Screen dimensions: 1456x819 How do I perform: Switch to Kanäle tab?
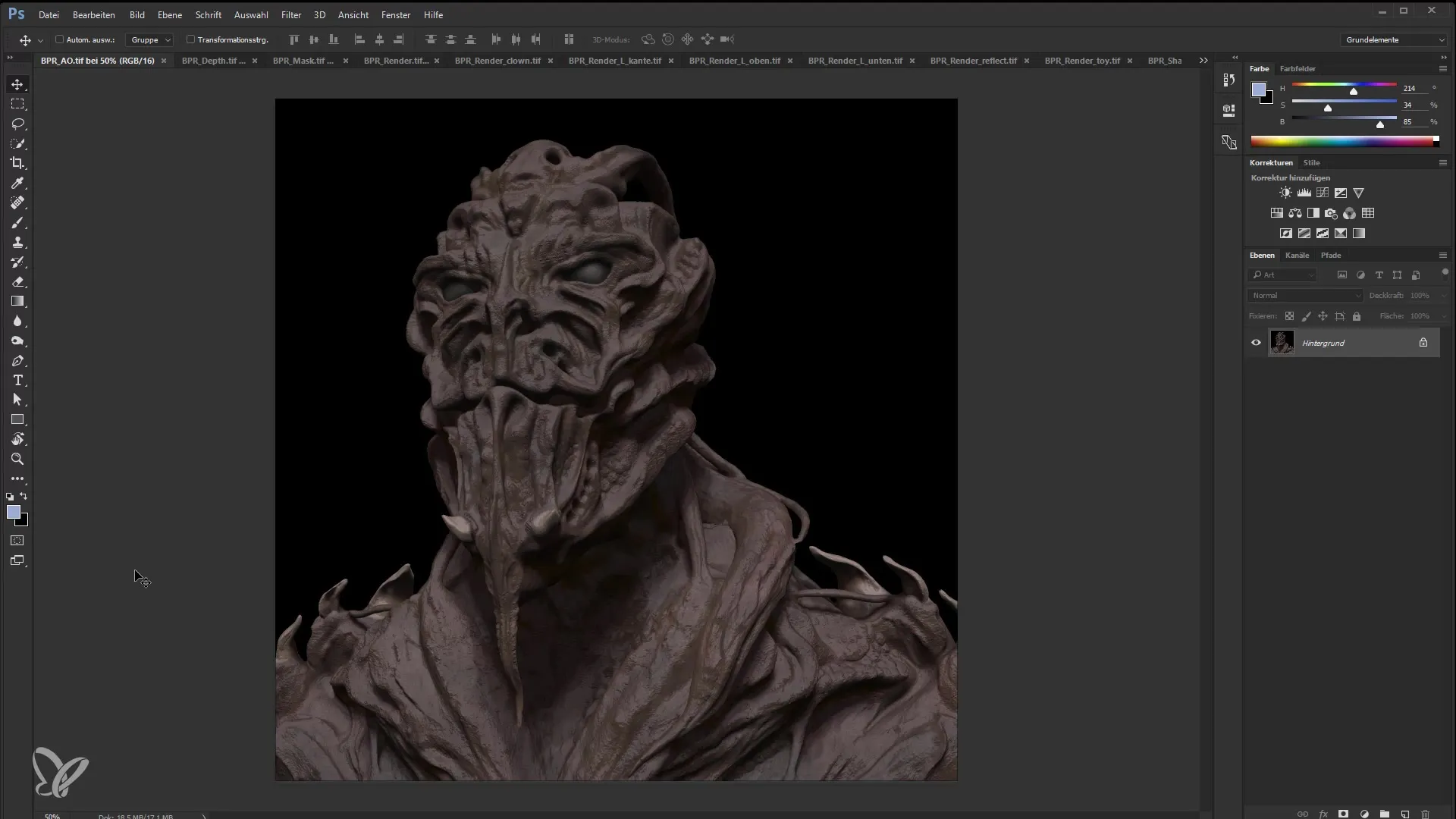[1298, 255]
